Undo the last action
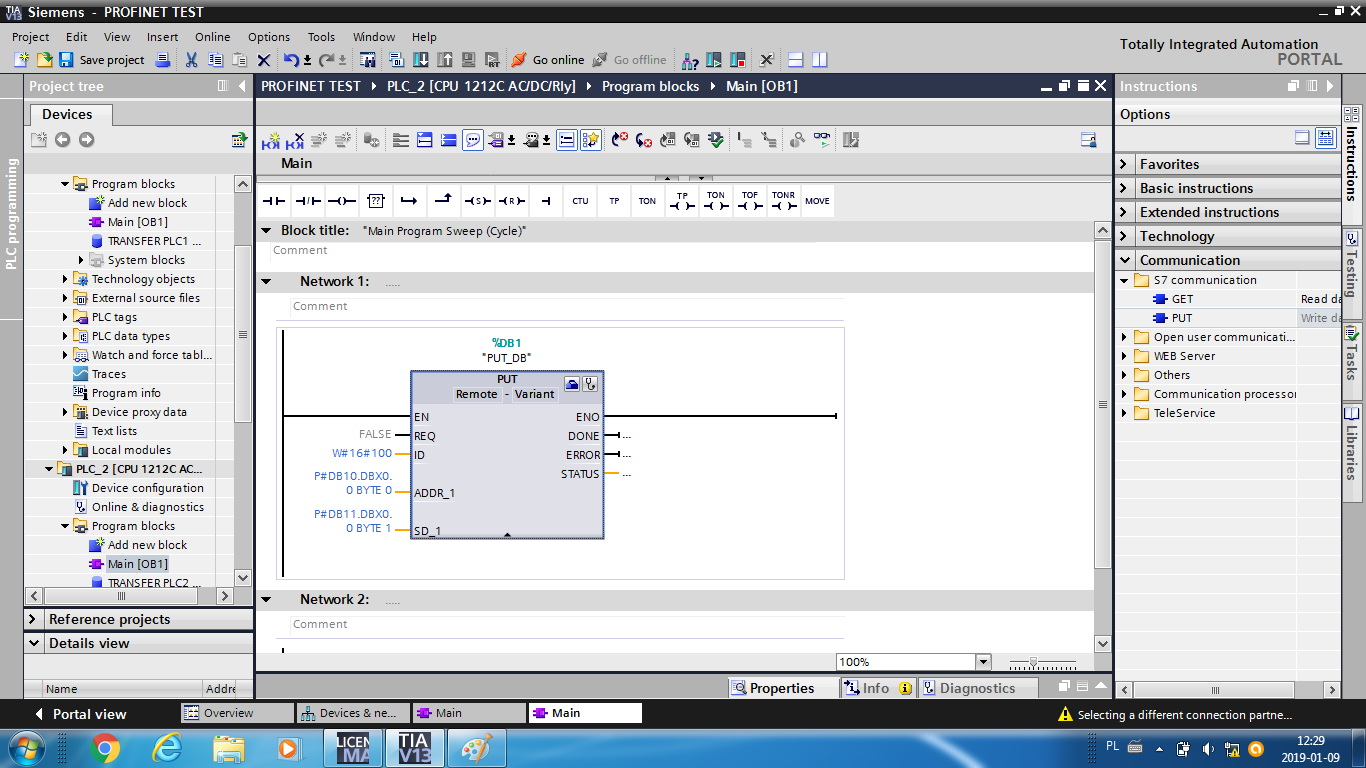This screenshot has width=1366, height=768. (x=291, y=60)
